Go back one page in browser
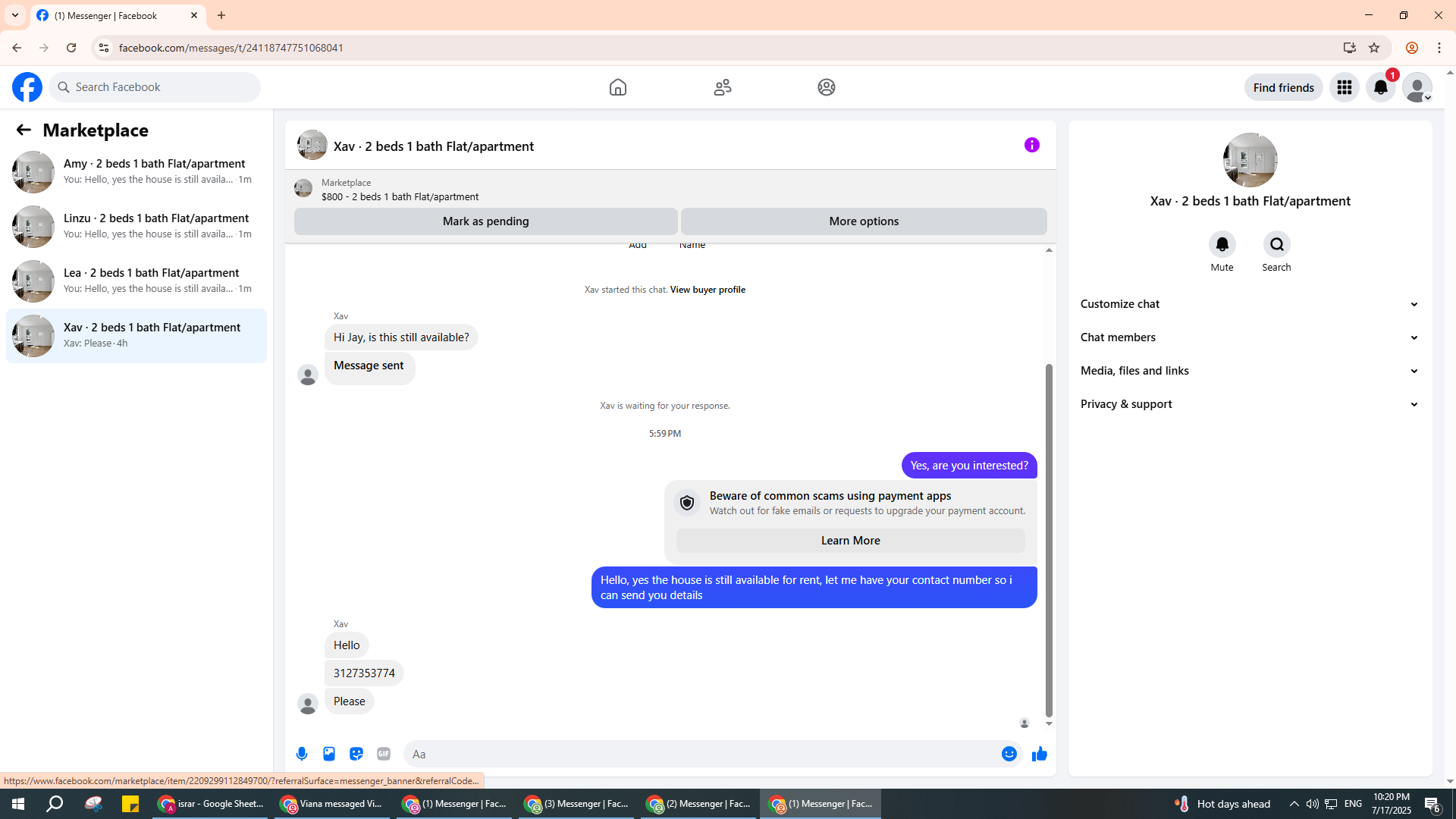The width and height of the screenshot is (1456, 819). click(x=17, y=48)
